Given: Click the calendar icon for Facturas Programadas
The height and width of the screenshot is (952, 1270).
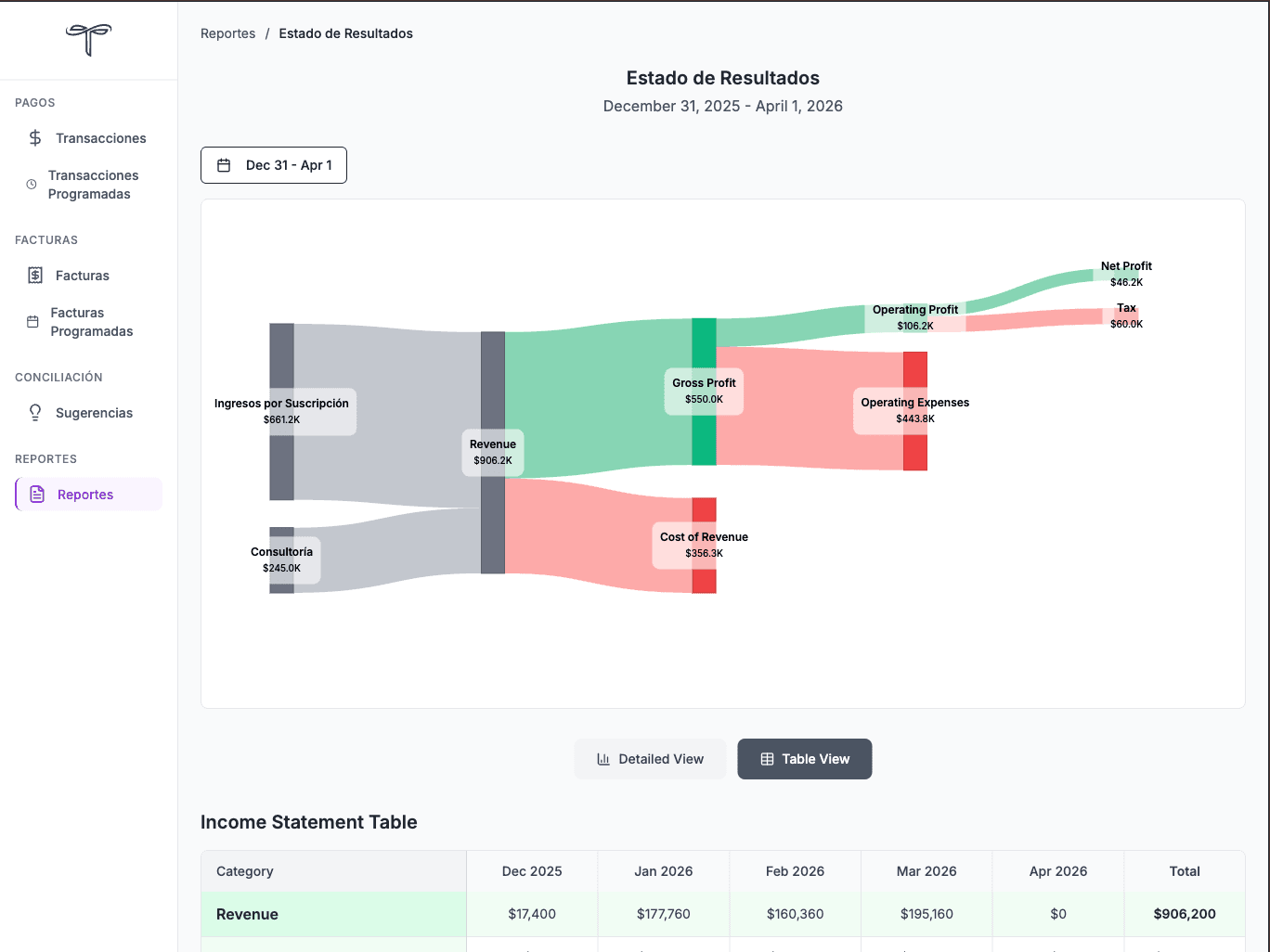Looking at the screenshot, I should (32, 322).
